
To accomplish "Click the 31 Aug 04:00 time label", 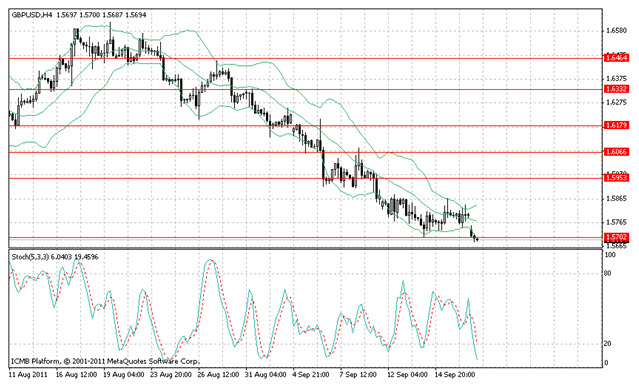I will (266, 374).
